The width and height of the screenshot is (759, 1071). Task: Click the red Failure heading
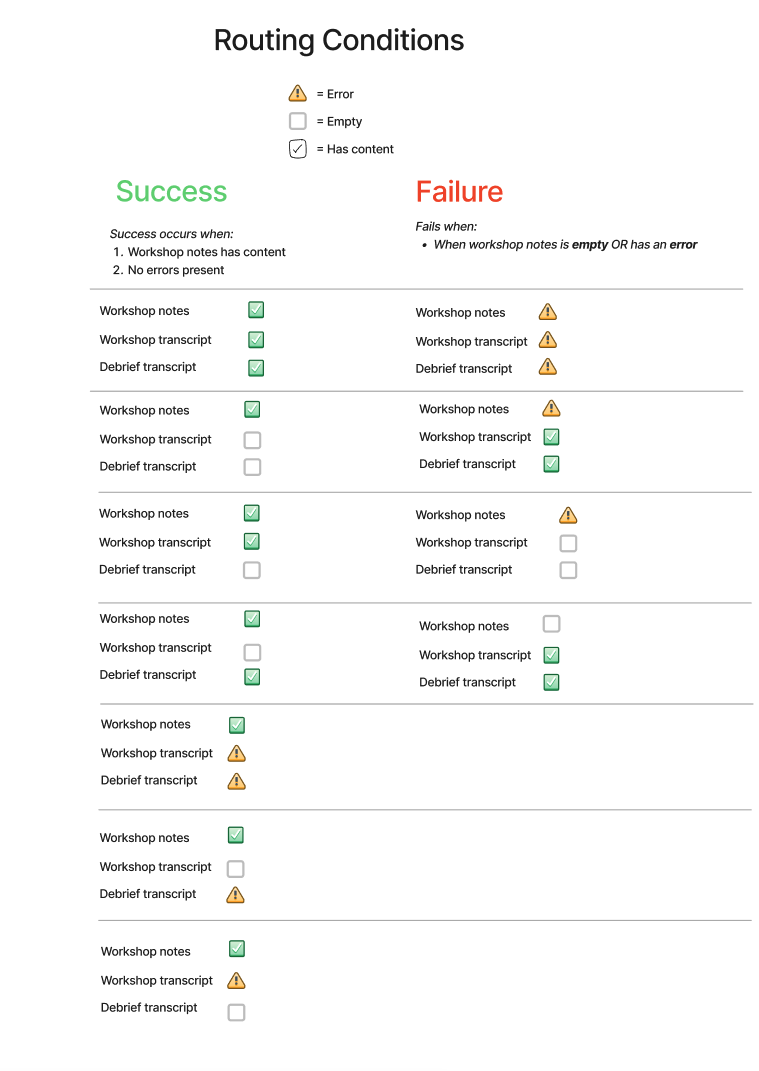459,191
